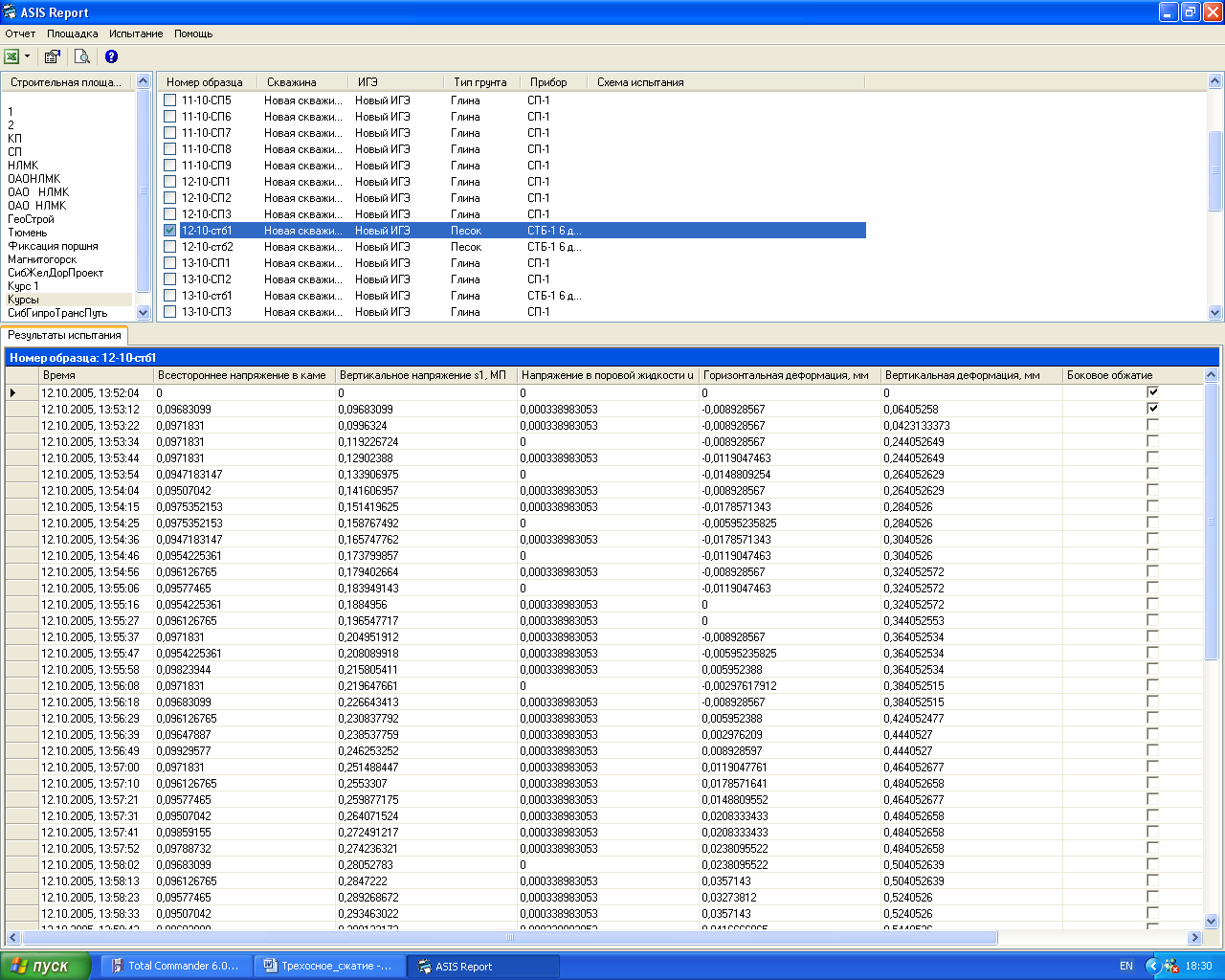Viewport: 1225px width, 980px height.
Task: Click the EN language indicator
Action: pos(1126,966)
